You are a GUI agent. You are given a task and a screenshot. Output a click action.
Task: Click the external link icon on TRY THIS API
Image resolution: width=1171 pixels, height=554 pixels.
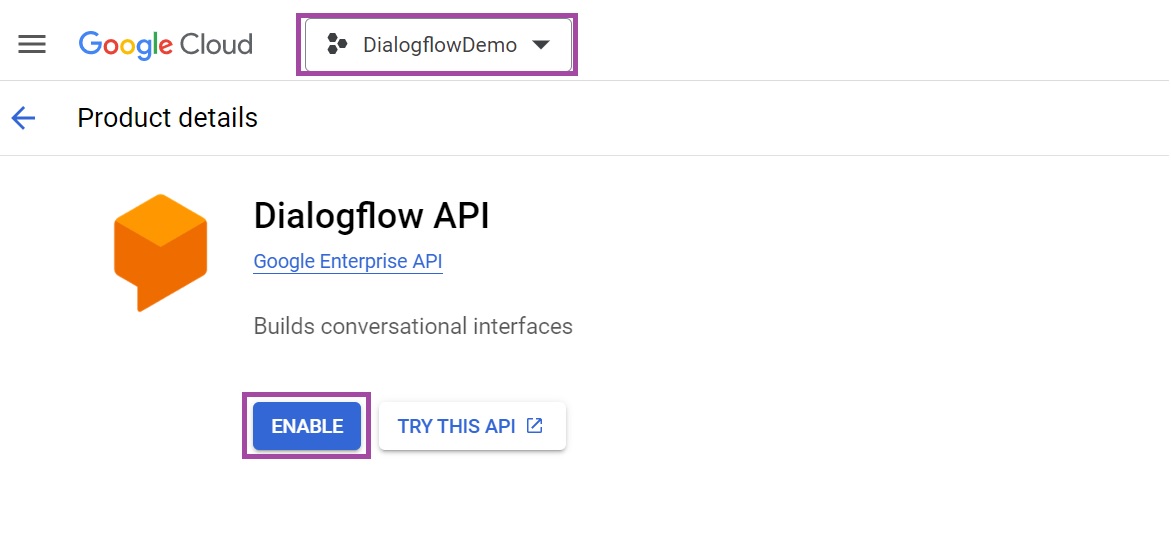coord(535,426)
